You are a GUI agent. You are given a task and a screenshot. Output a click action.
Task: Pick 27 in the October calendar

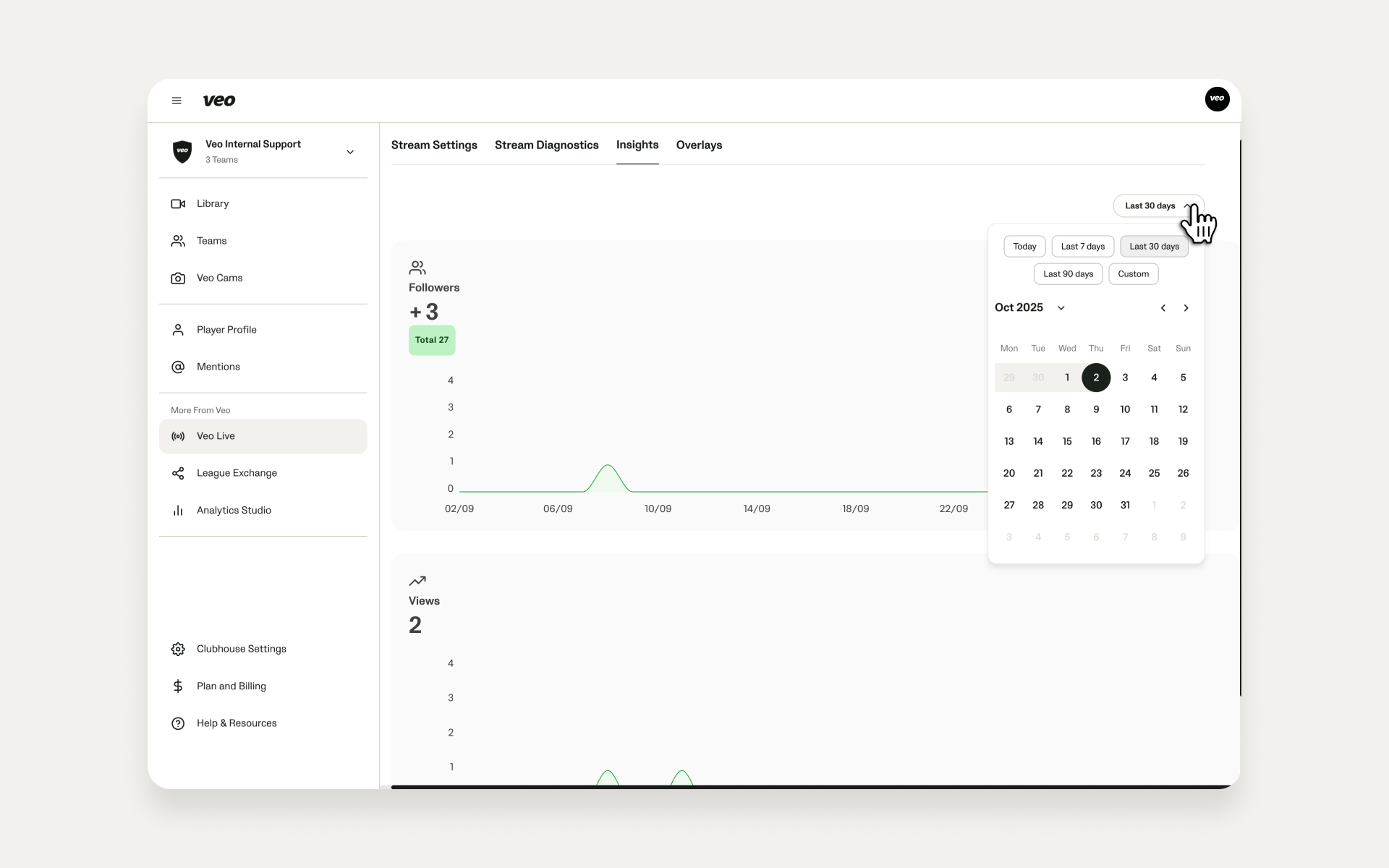tap(1009, 505)
